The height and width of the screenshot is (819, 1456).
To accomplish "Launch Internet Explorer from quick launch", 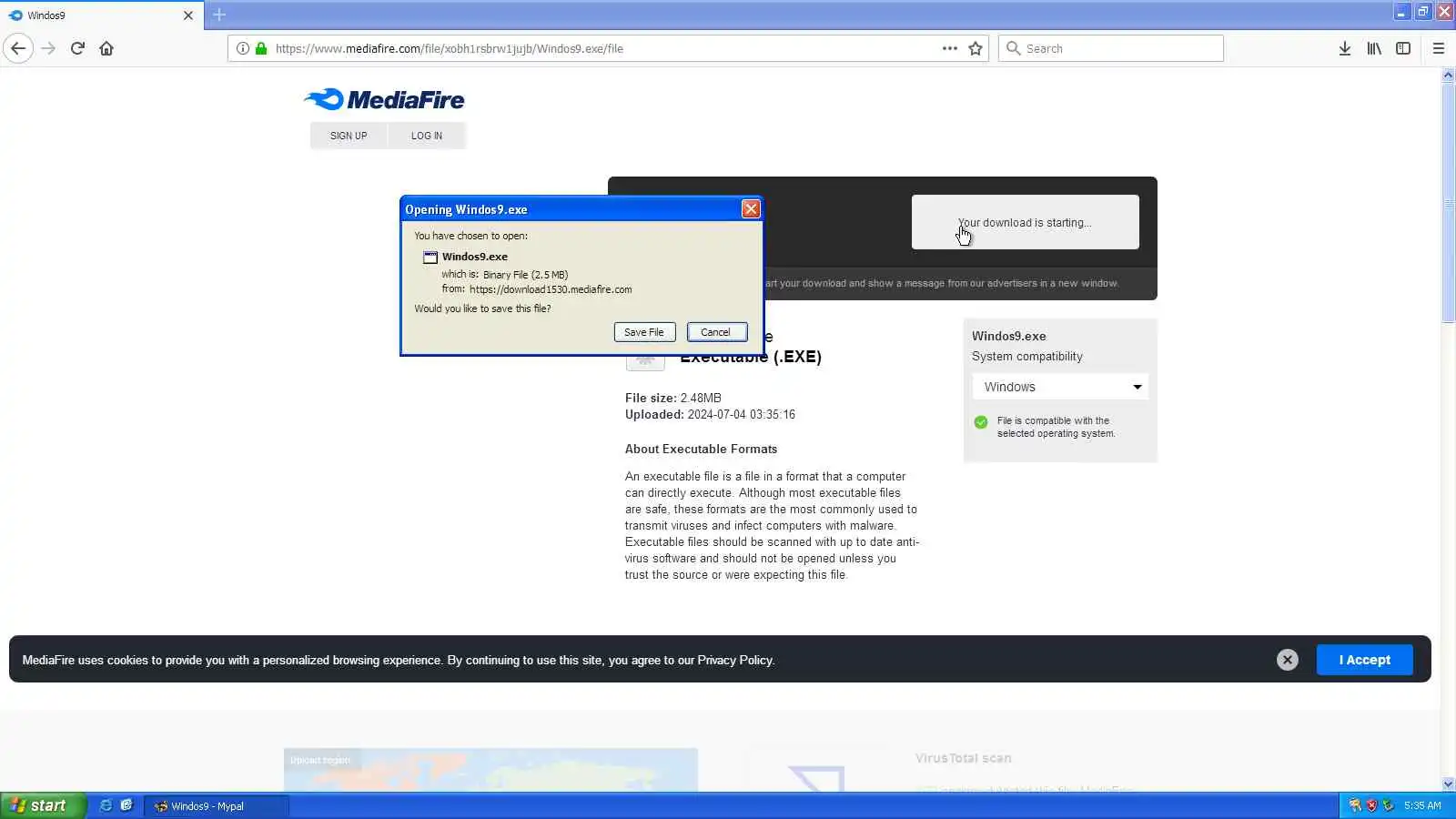I will (106, 805).
